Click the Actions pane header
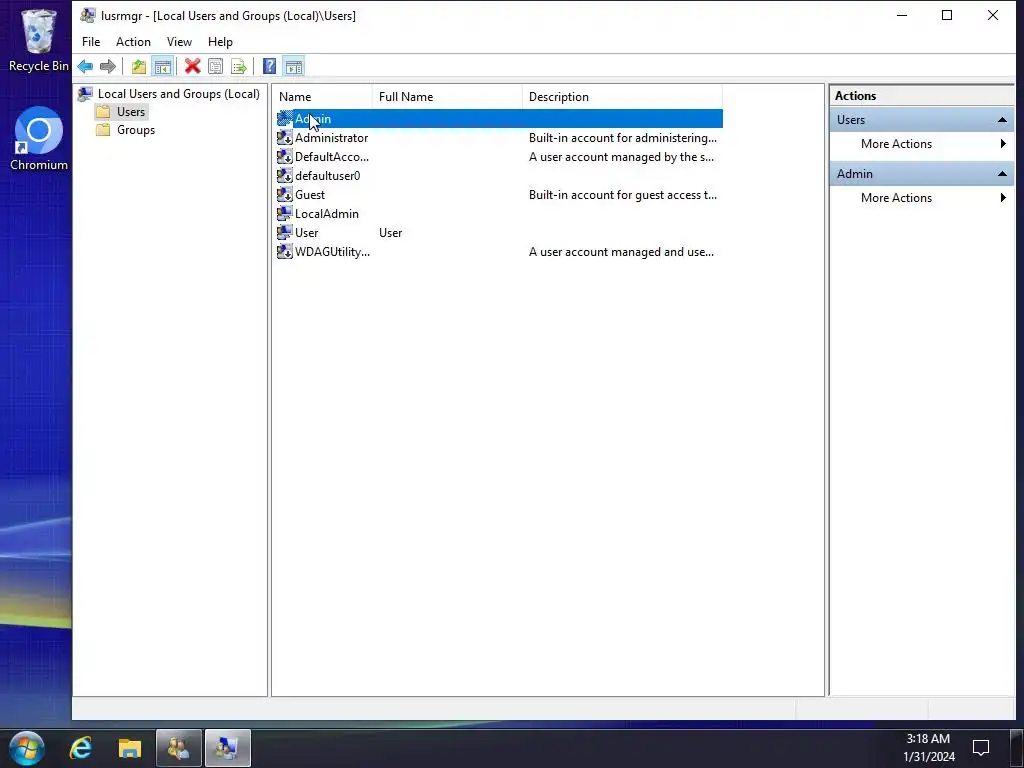The width and height of the screenshot is (1024, 768). pyautogui.click(x=921, y=95)
